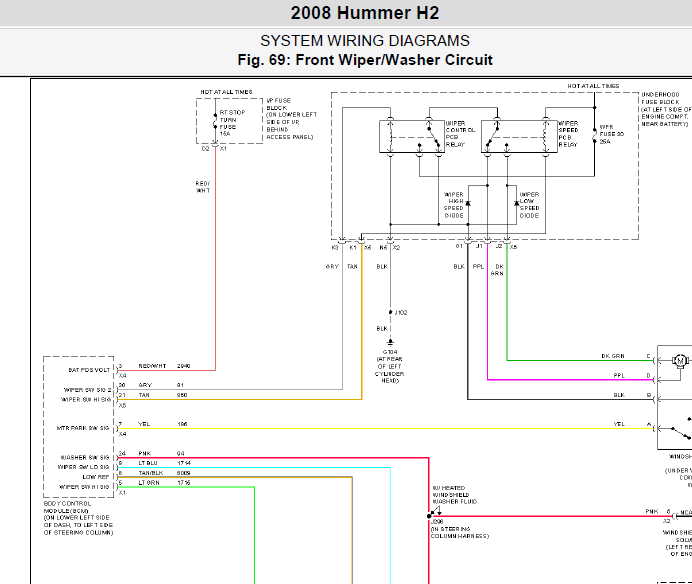This screenshot has width=692, height=584.
Task: Select the wiper low speed diode symbol
Action: (x=516, y=203)
